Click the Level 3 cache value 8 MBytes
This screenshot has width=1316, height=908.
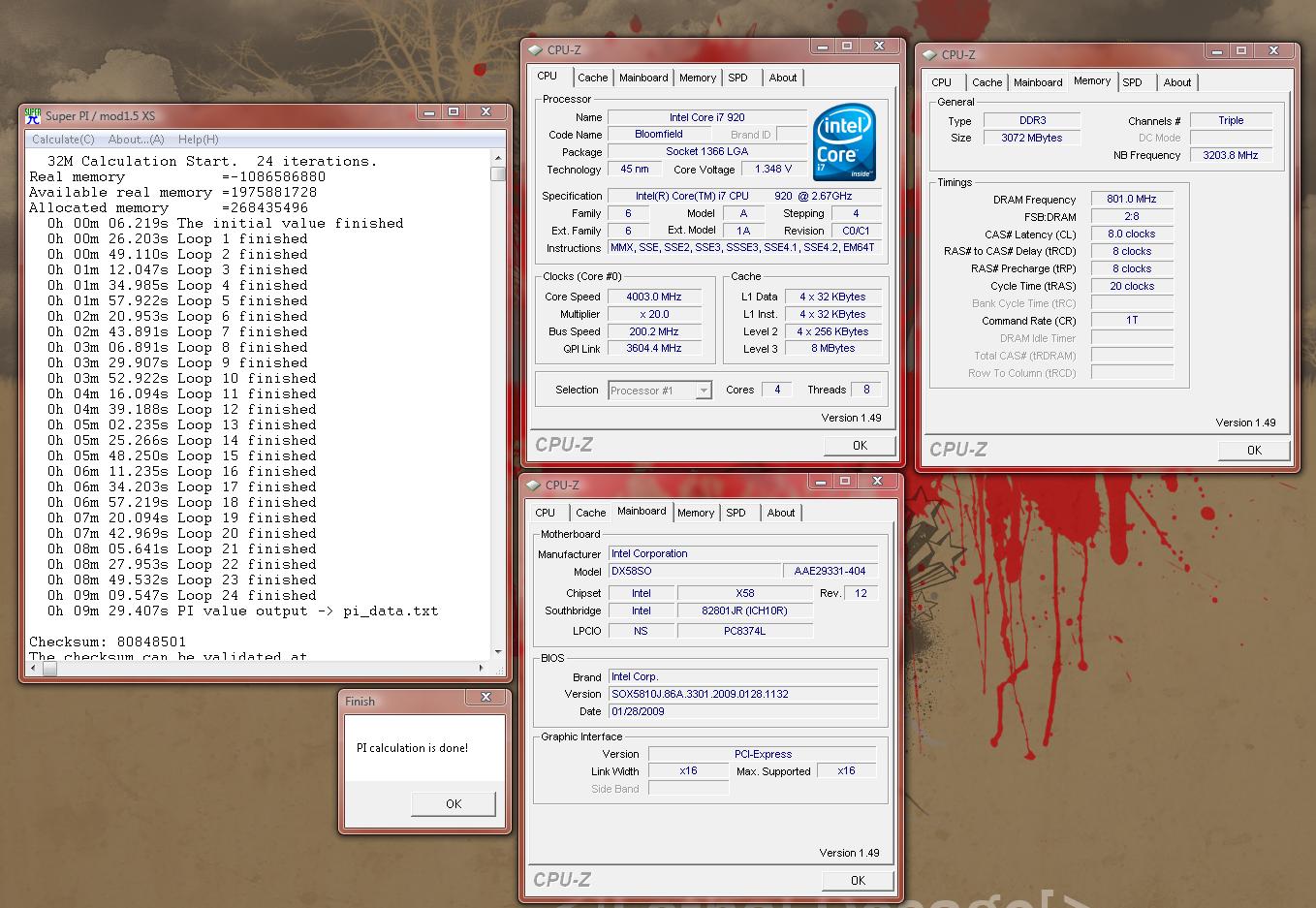coord(832,348)
